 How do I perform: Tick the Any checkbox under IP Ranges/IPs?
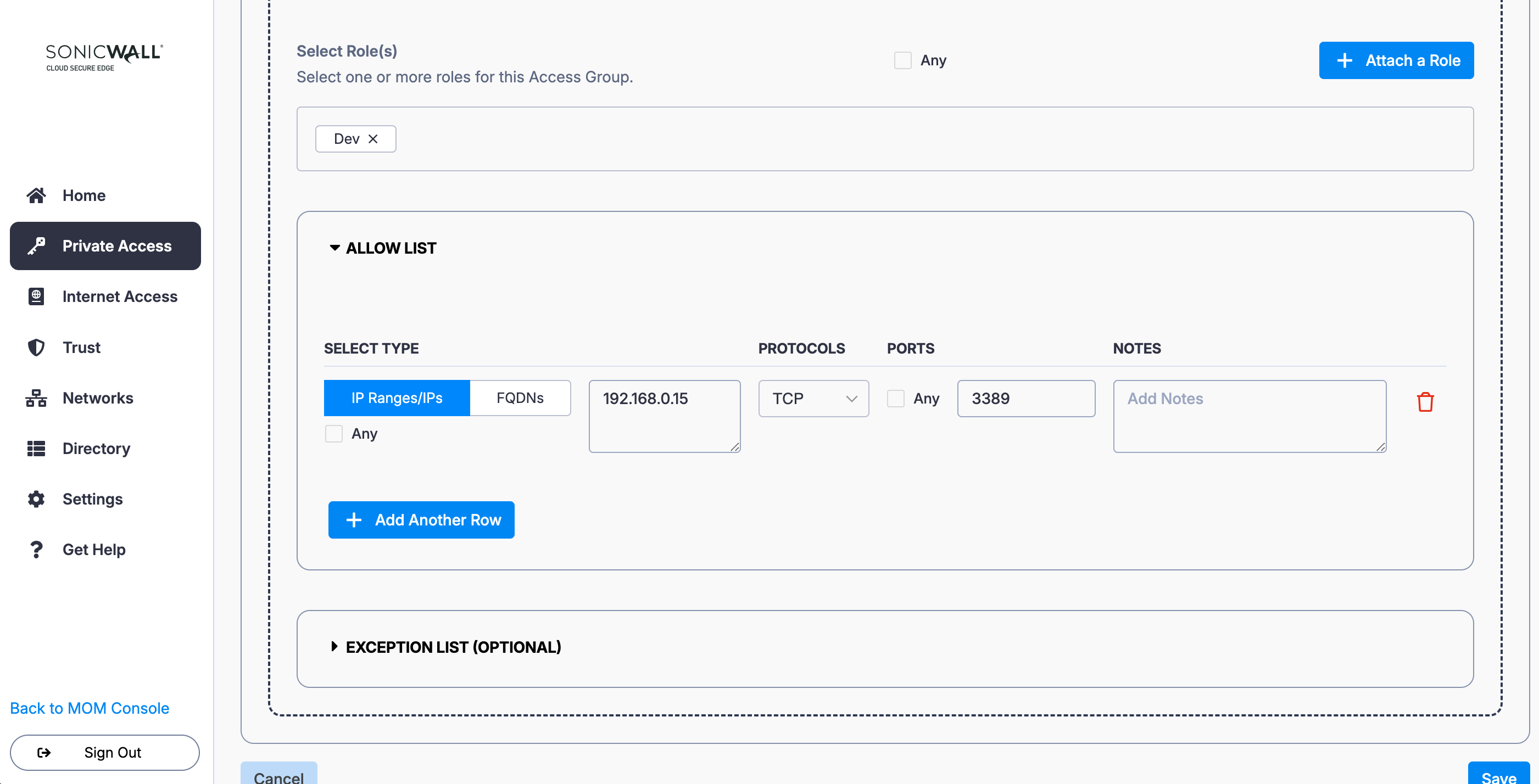coord(333,434)
